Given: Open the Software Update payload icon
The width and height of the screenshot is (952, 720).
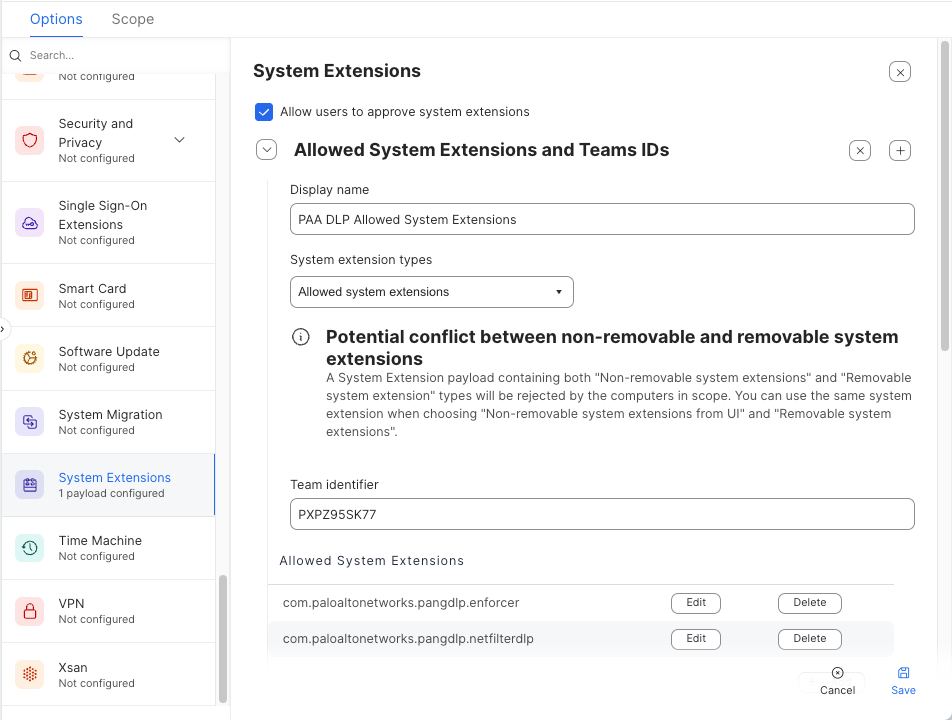Looking at the screenshot, I should (29, 358).
